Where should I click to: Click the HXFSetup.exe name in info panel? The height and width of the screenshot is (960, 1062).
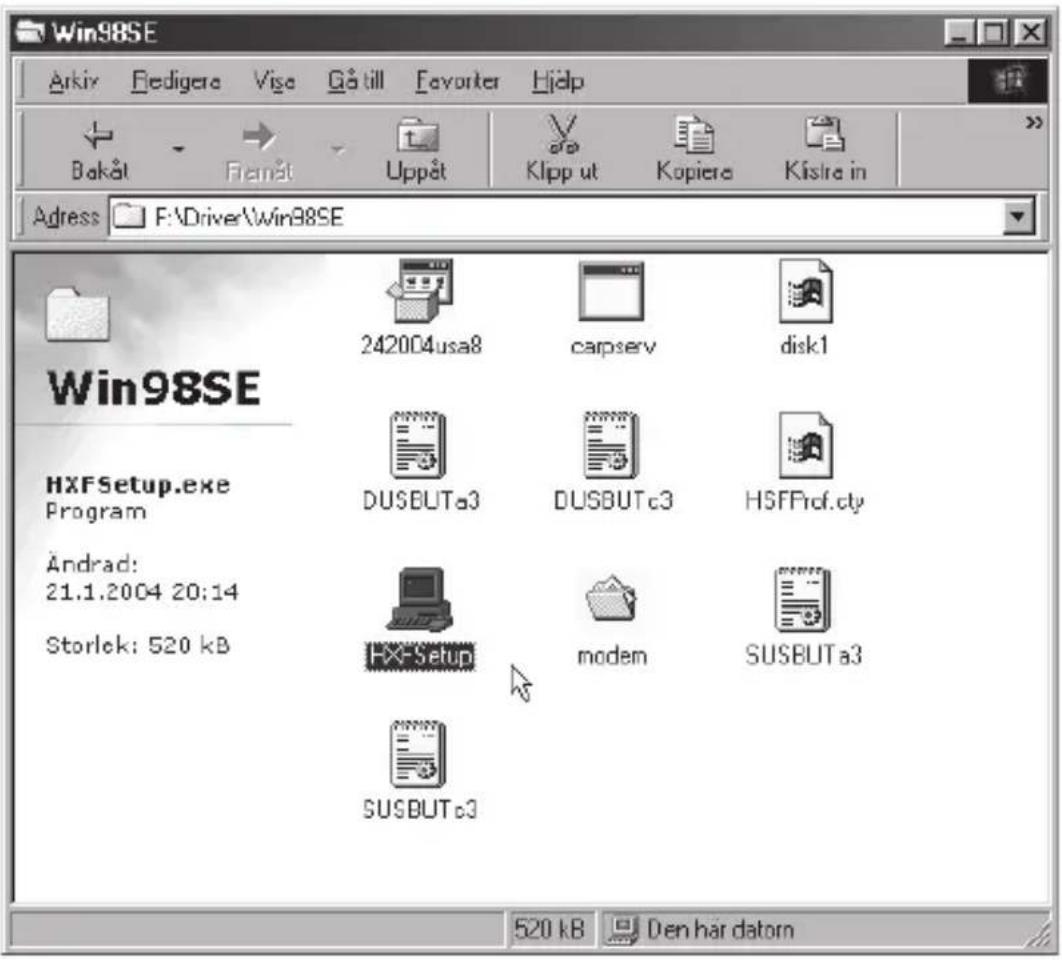click(138, 484)
